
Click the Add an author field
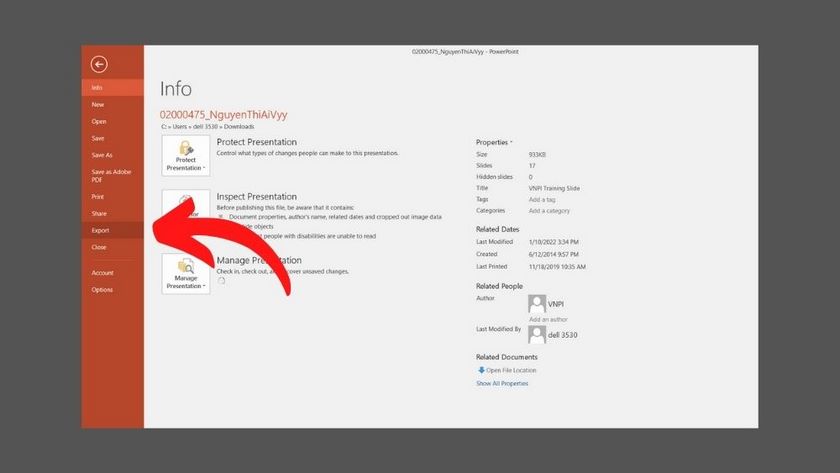point(548,319)
